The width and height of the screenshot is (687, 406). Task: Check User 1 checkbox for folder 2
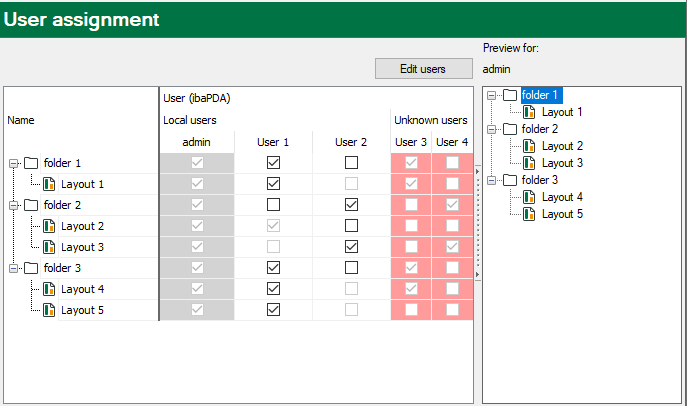(273, 204)
